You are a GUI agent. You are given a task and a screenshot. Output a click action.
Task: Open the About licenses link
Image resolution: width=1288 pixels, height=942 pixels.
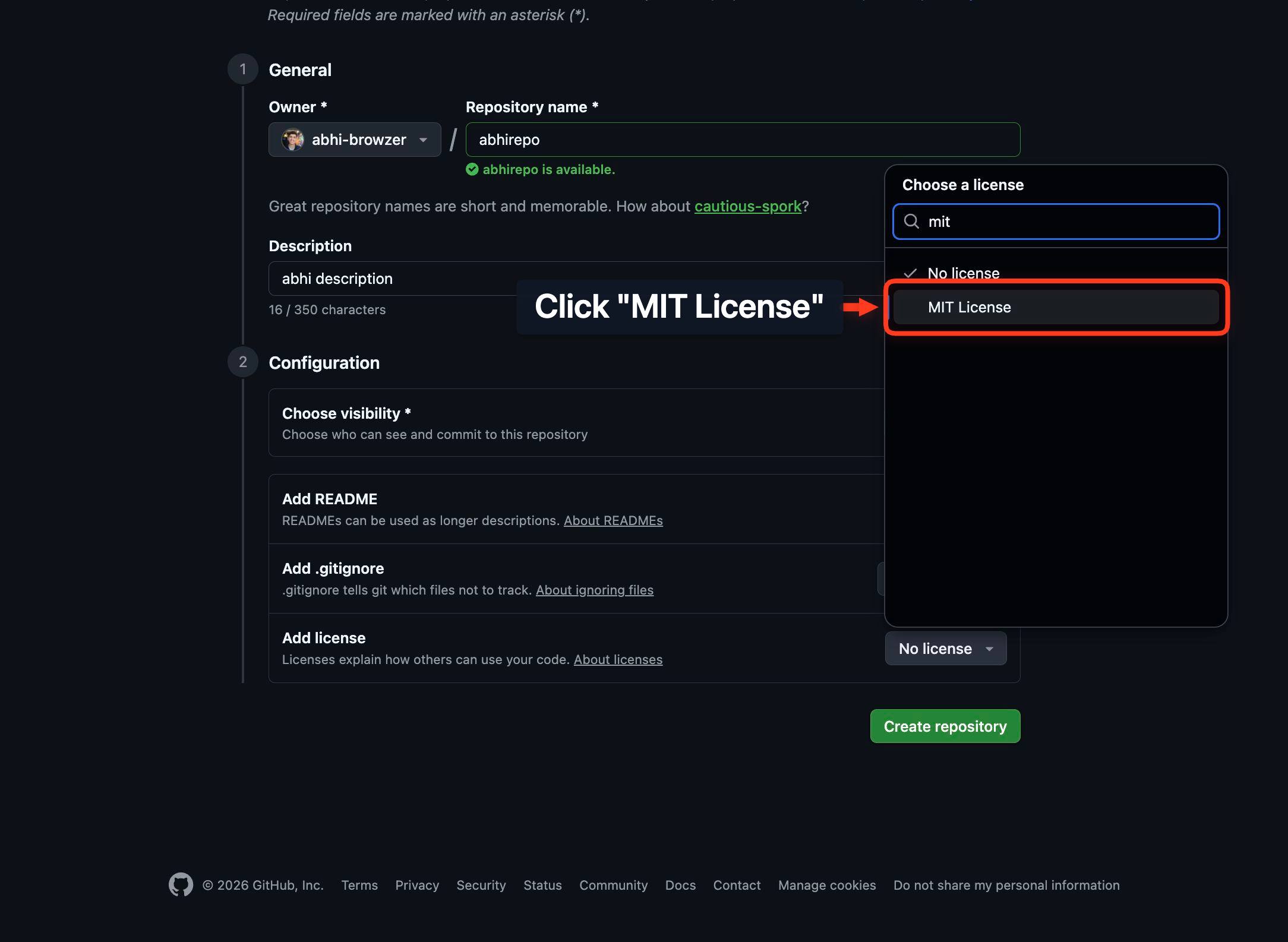(x=618, y=659)
